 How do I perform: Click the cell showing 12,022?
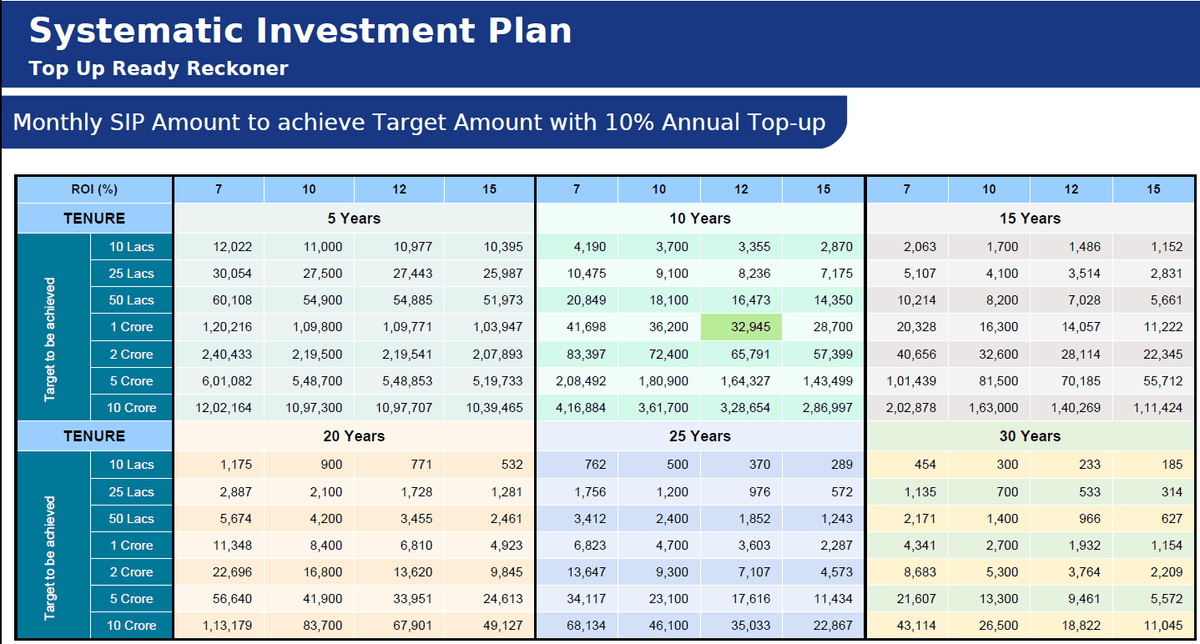[219, 247]
